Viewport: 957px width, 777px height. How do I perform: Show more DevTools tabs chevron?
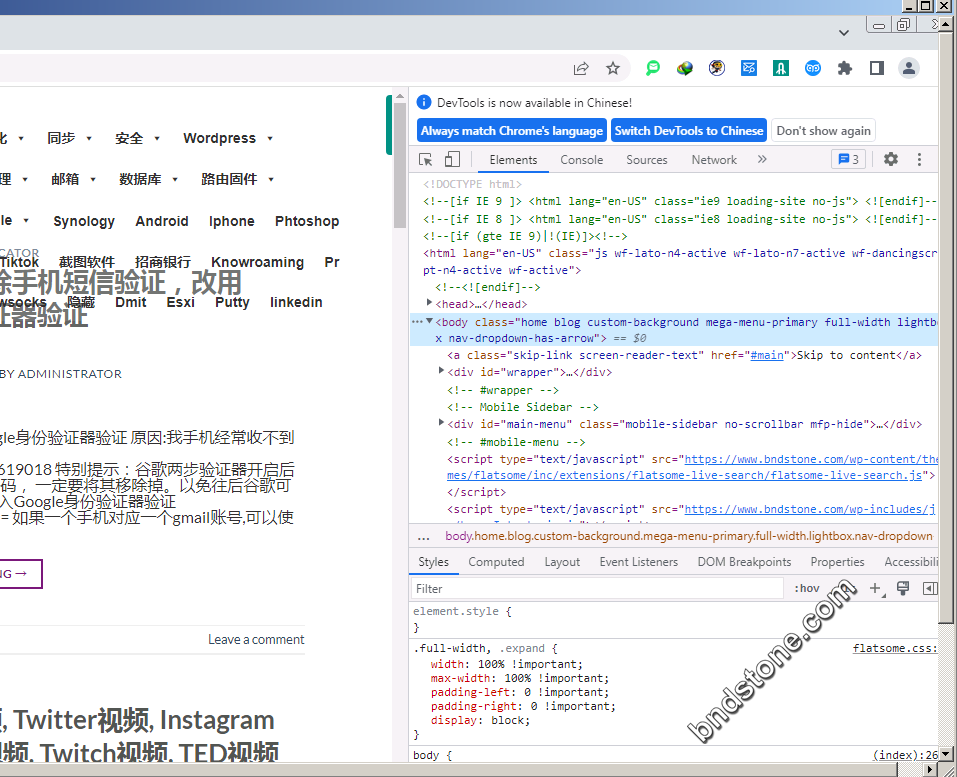pyautogui.click(x=762, y=160)
